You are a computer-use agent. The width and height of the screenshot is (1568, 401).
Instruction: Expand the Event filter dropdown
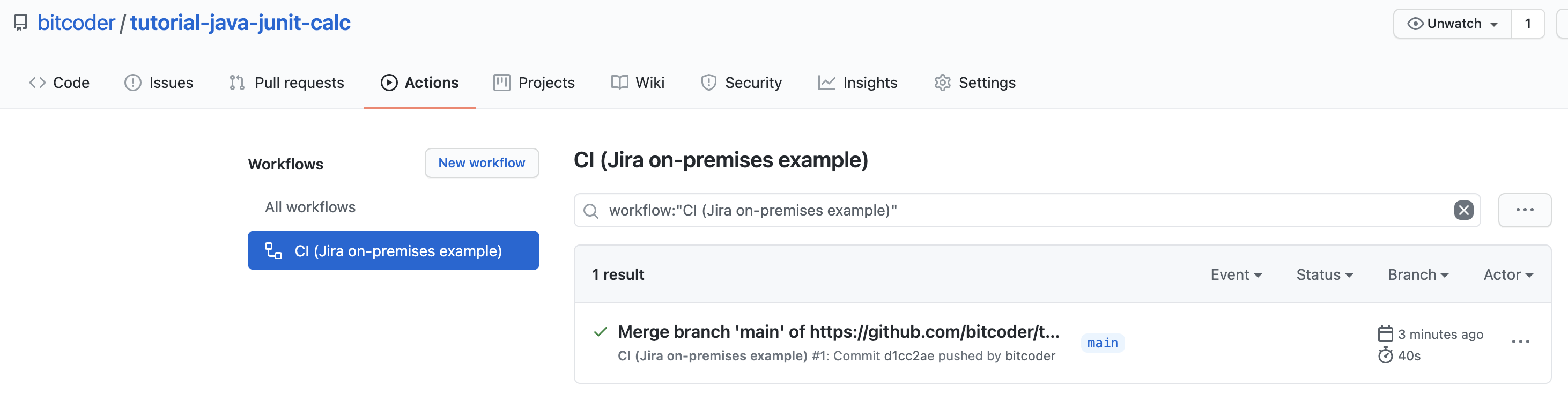(x=1236, y=275)
